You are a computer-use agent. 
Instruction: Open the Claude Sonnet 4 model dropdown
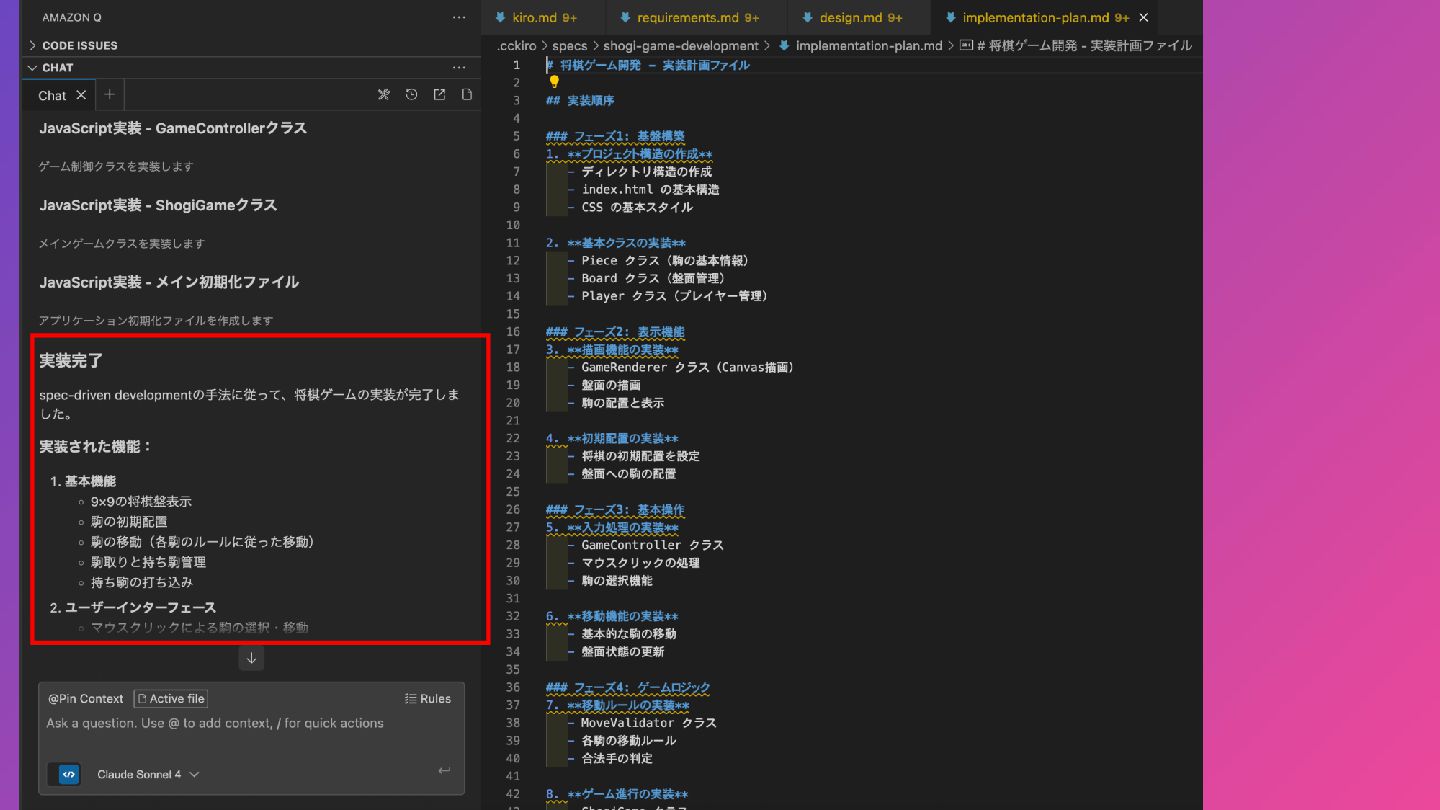pos(148,774)
